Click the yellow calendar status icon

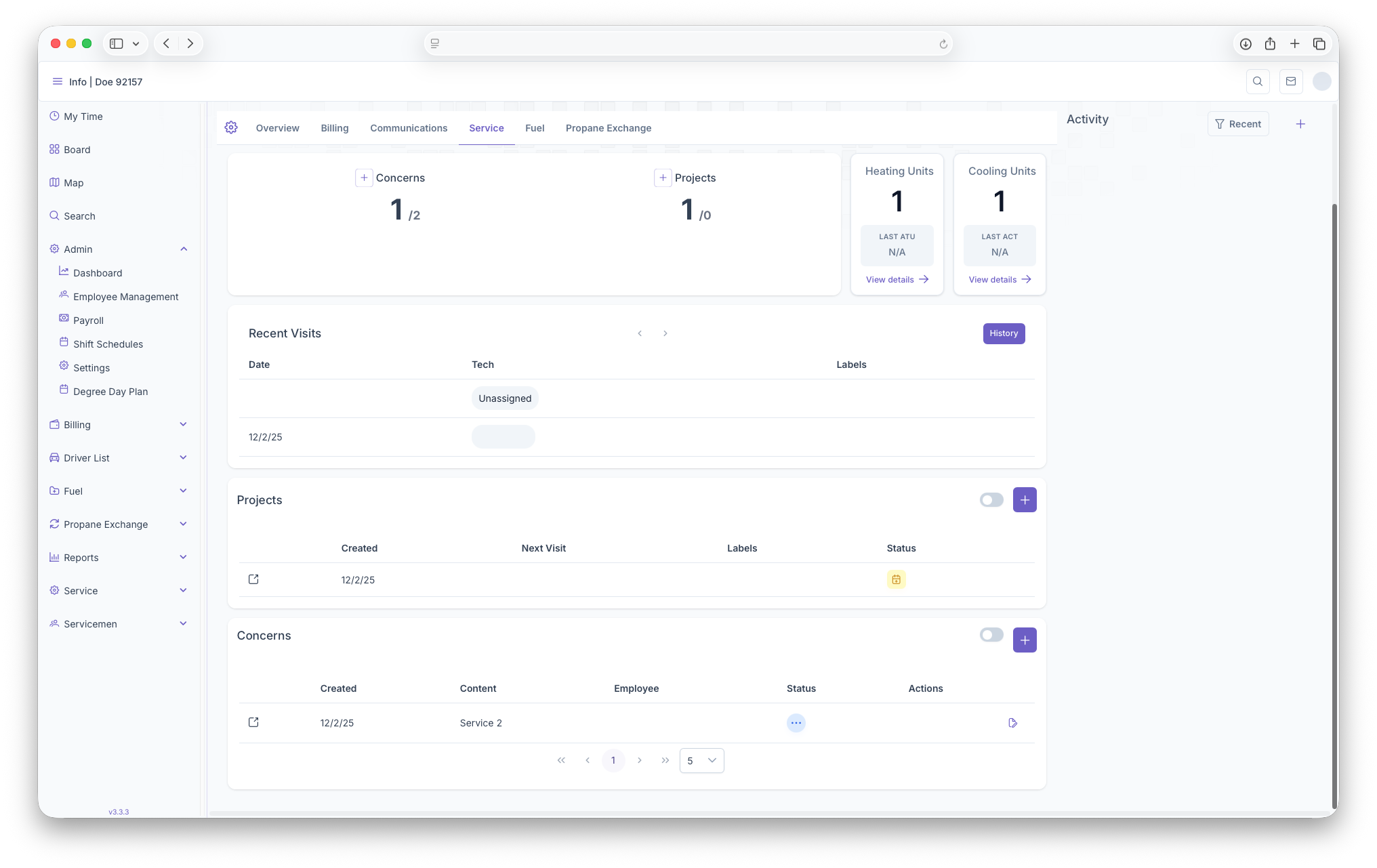[896, 579]
